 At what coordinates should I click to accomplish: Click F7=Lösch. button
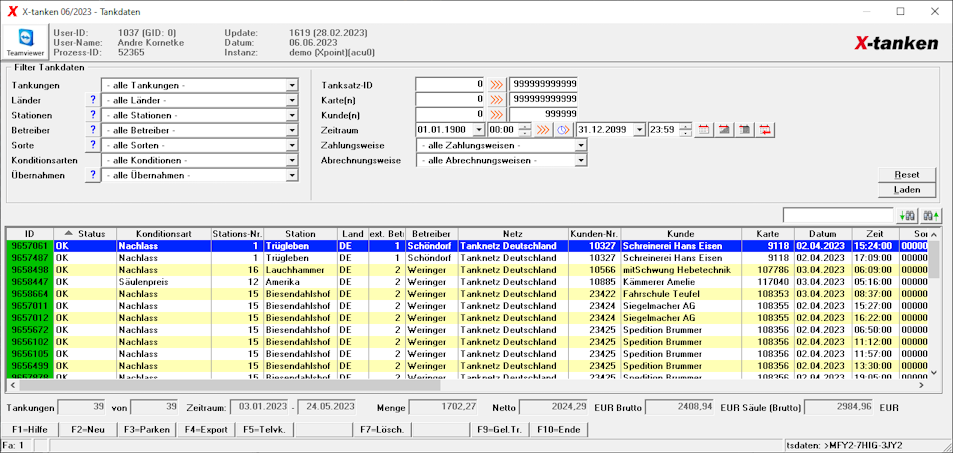[x=382, y=429]
